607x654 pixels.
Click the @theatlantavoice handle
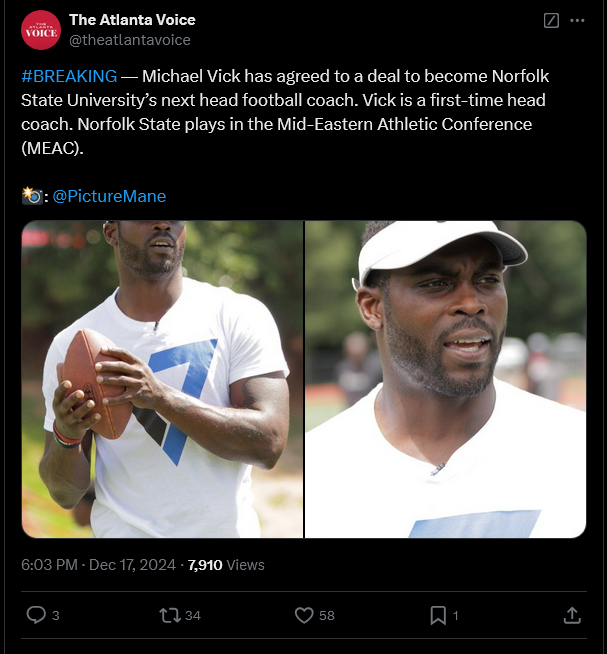click(129, 40)
